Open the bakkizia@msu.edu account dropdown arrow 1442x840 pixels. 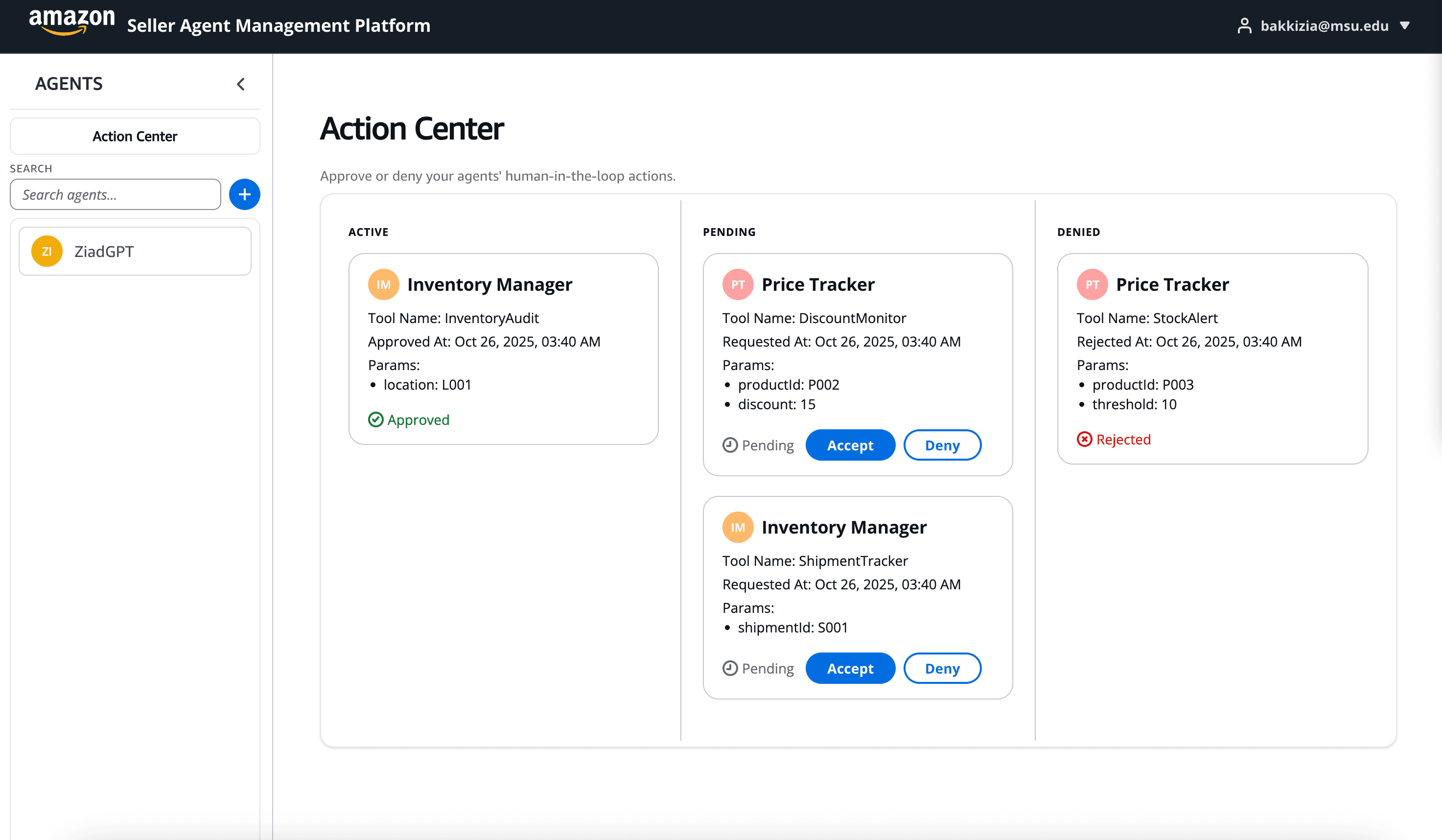(x=1404, y=26)
